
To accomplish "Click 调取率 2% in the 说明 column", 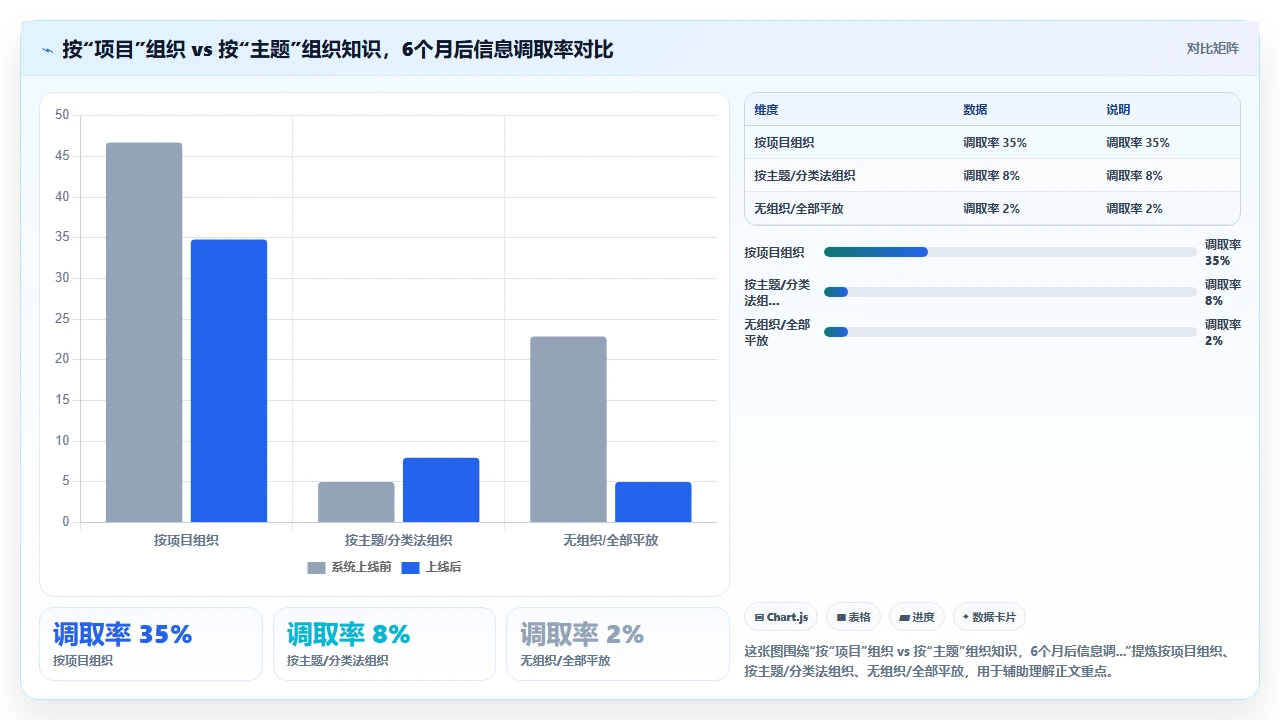I will pos(1134,209).
